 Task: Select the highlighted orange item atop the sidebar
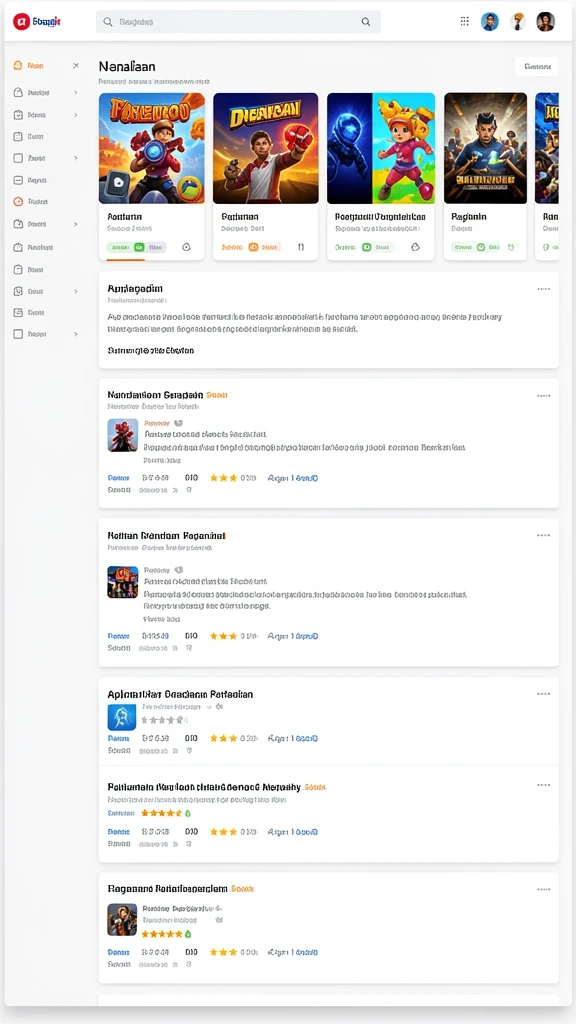(x=29, y=66)
